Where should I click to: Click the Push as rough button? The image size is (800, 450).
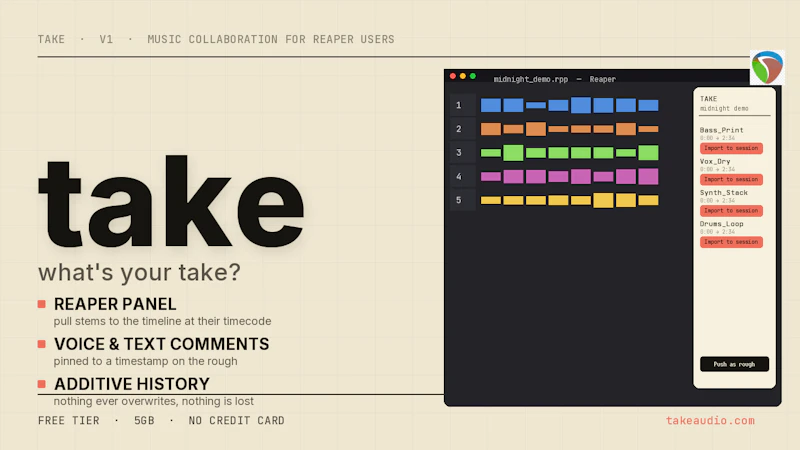coord(734,364)
